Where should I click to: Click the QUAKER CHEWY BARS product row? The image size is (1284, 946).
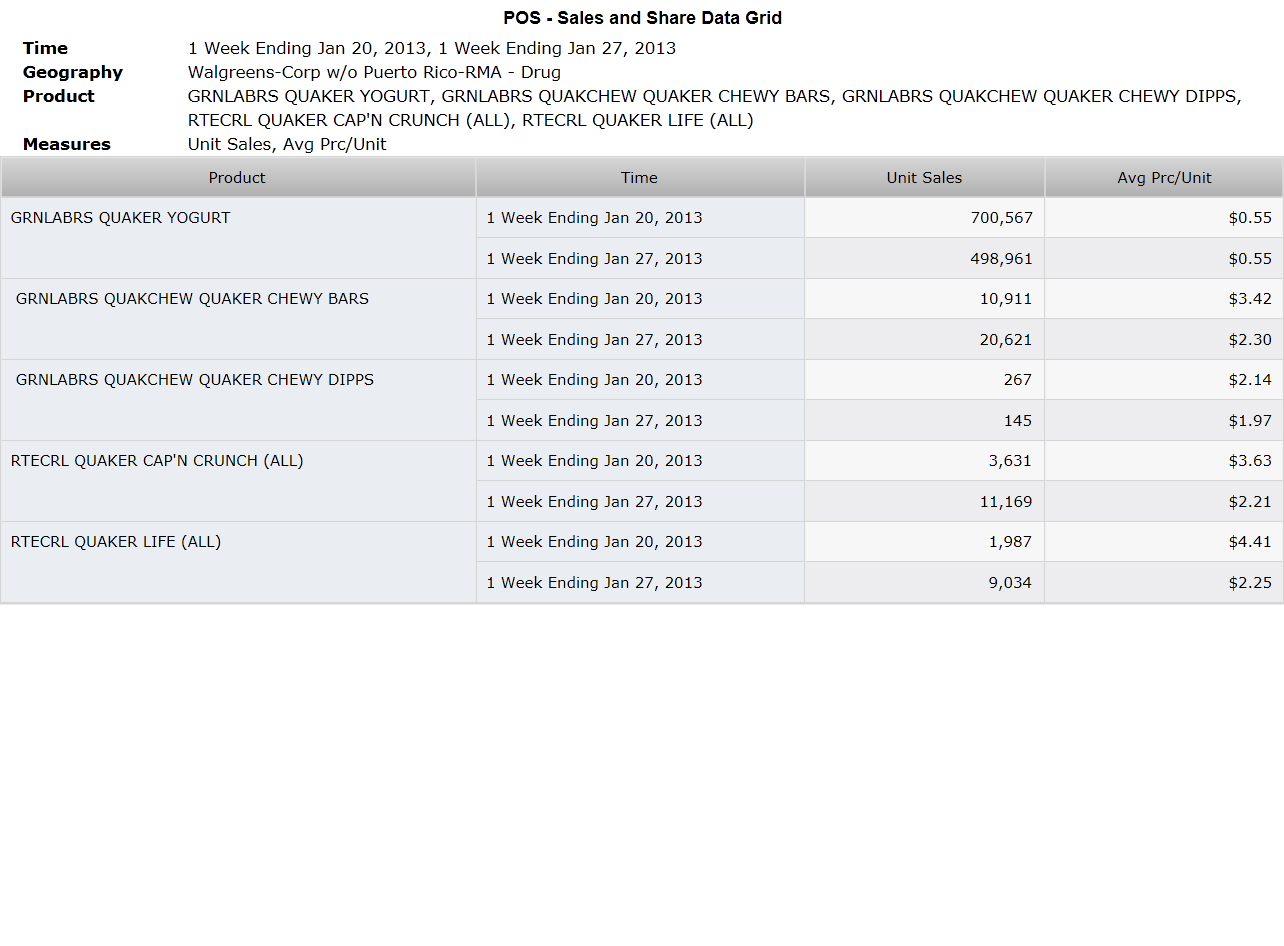pos(238,319)
